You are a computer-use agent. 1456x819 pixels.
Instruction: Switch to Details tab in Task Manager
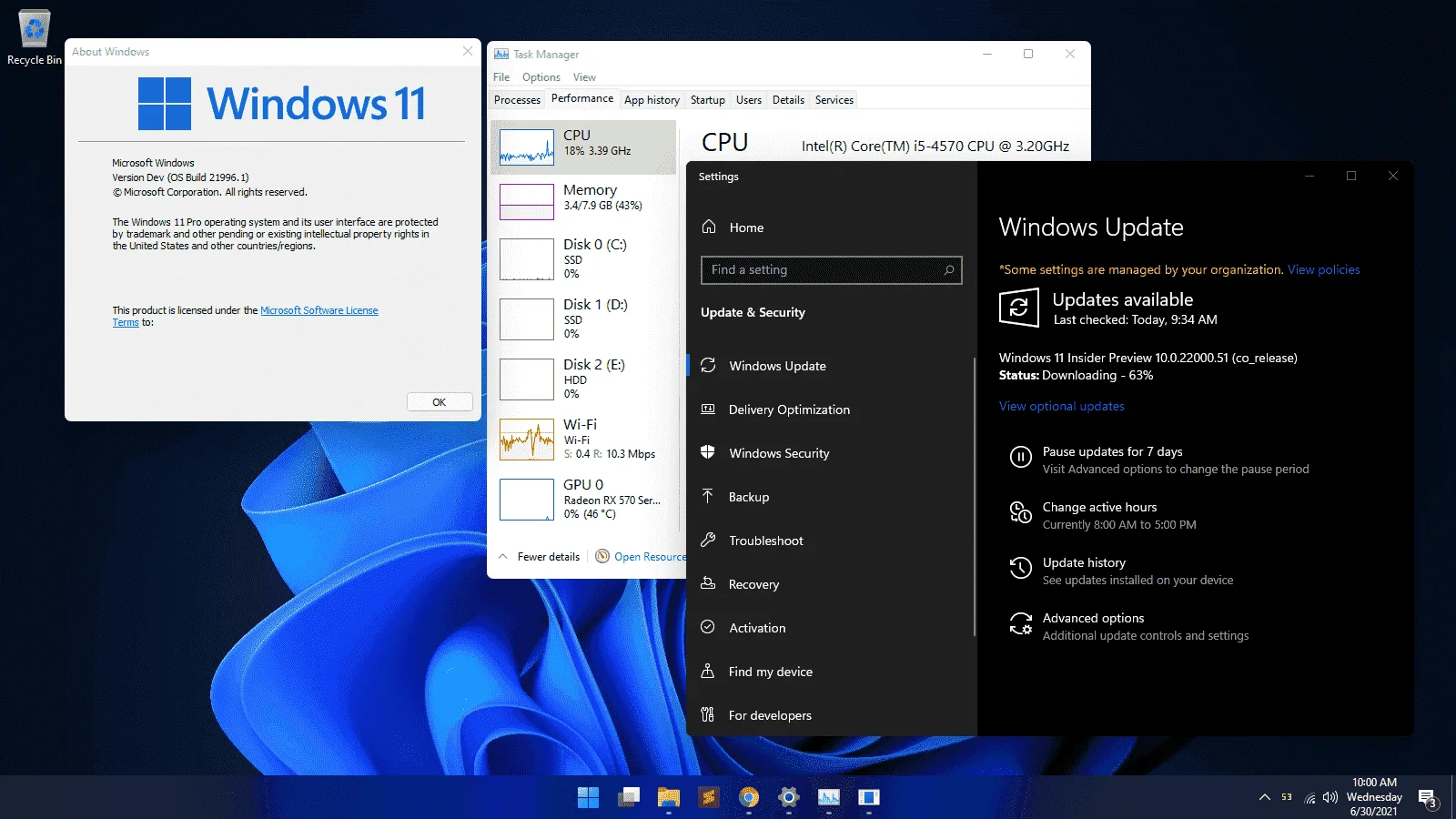tap(788, 100)
